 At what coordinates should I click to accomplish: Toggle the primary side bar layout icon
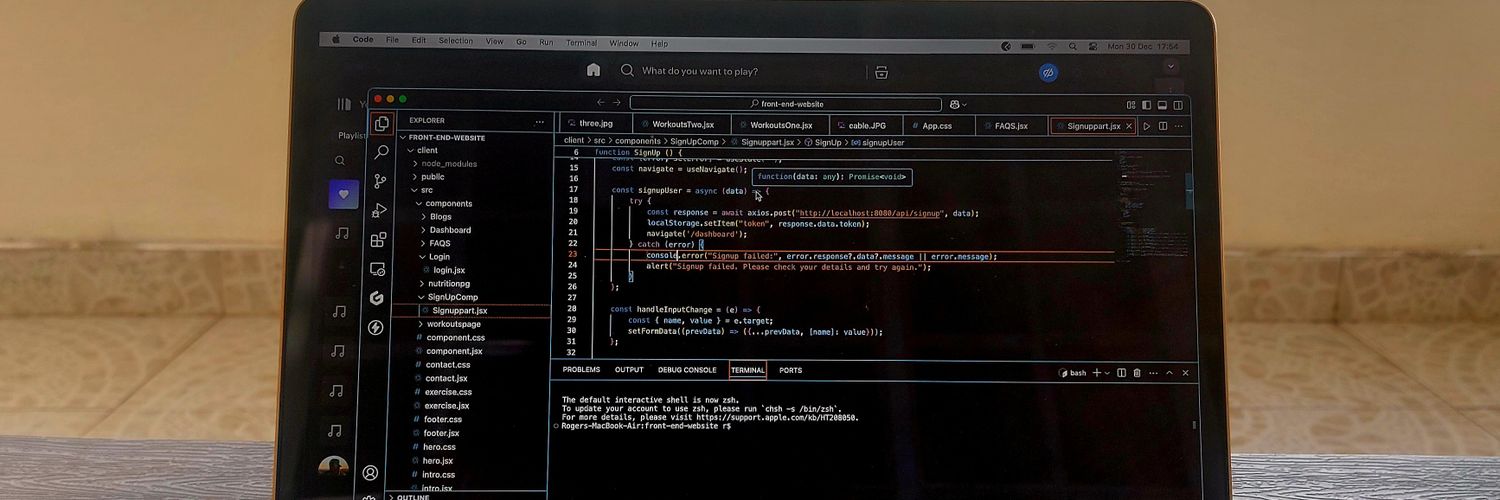tap(1147, 105)
